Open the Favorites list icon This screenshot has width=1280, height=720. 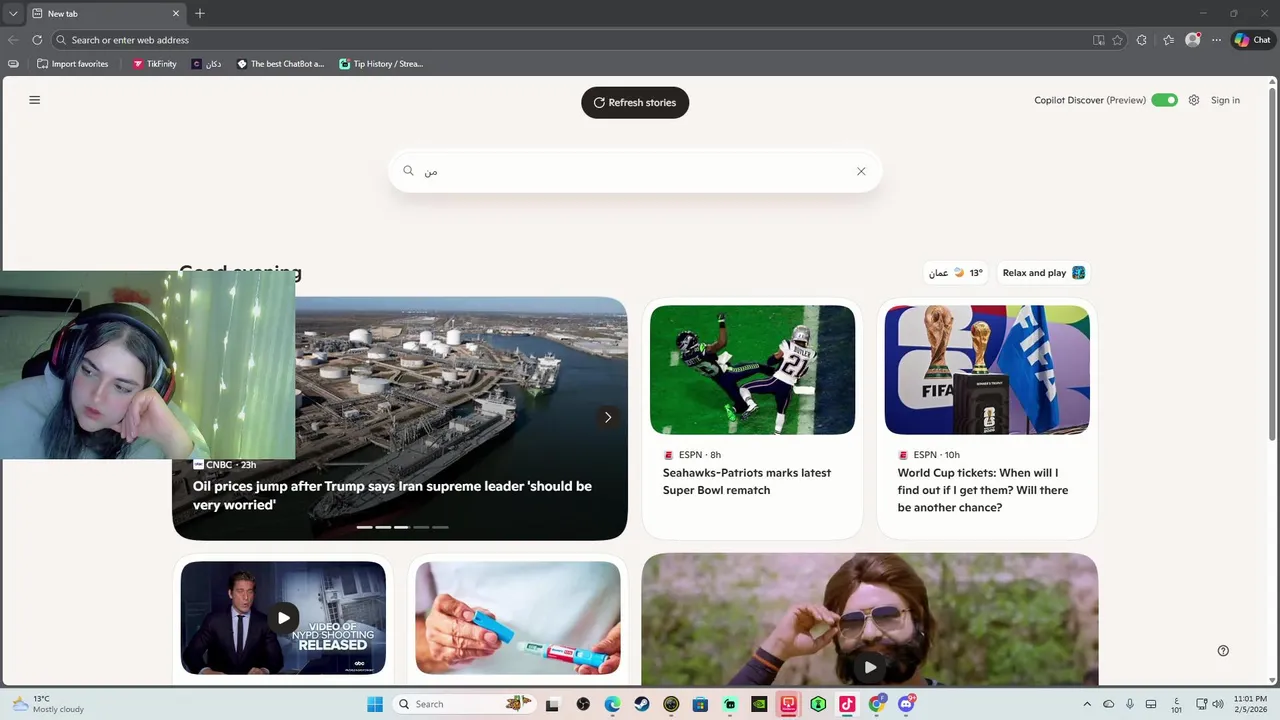pos(1168,40)
